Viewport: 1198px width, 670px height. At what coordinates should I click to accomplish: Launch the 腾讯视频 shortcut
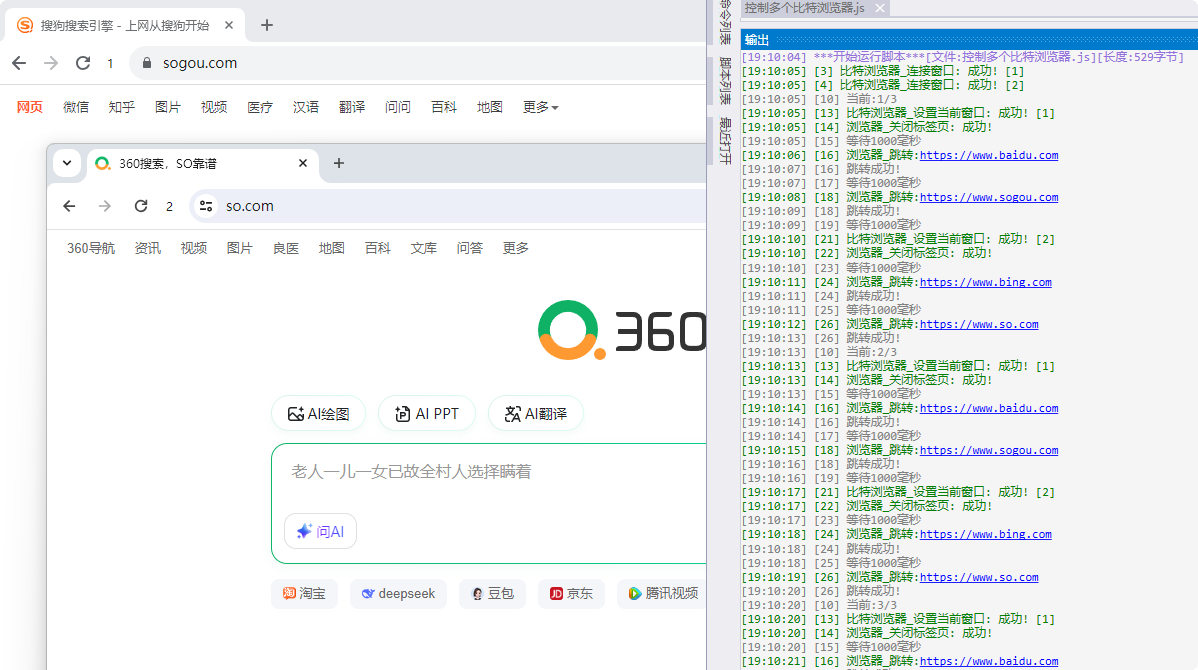662,593
